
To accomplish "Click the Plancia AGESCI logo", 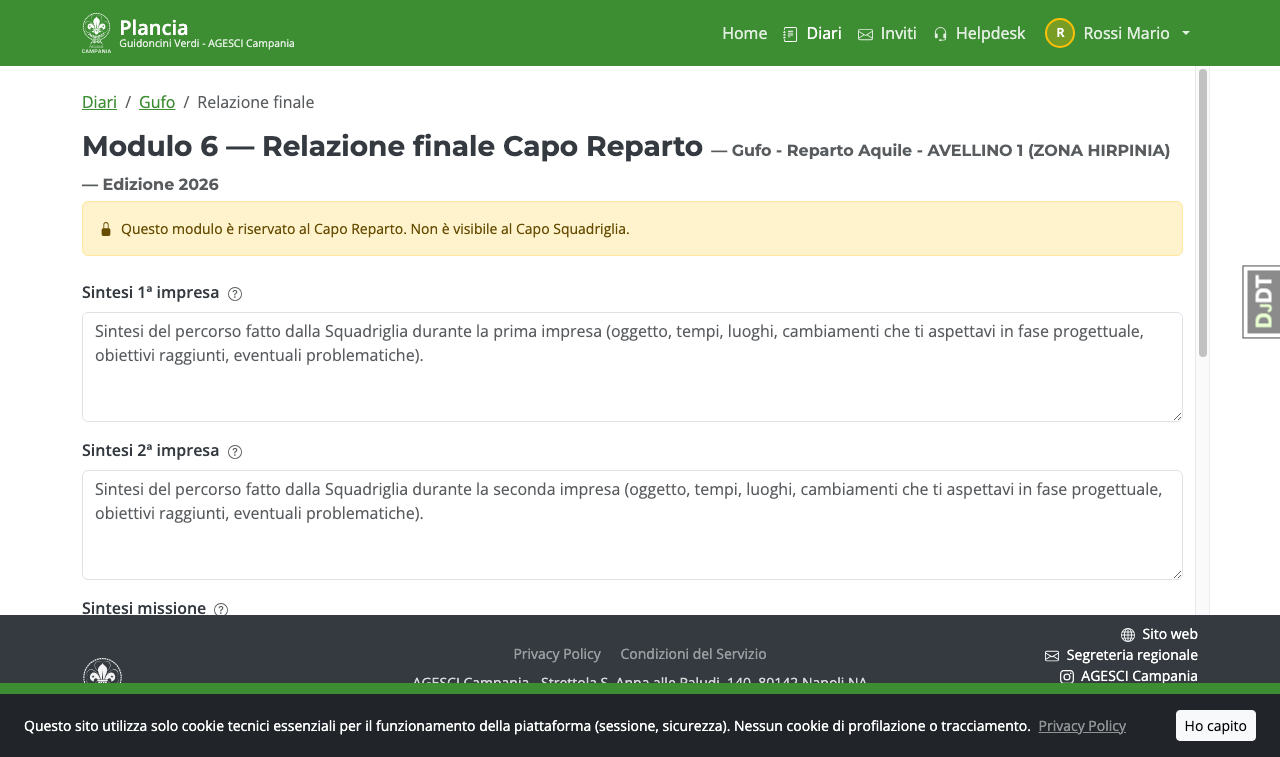I will 96,33.
